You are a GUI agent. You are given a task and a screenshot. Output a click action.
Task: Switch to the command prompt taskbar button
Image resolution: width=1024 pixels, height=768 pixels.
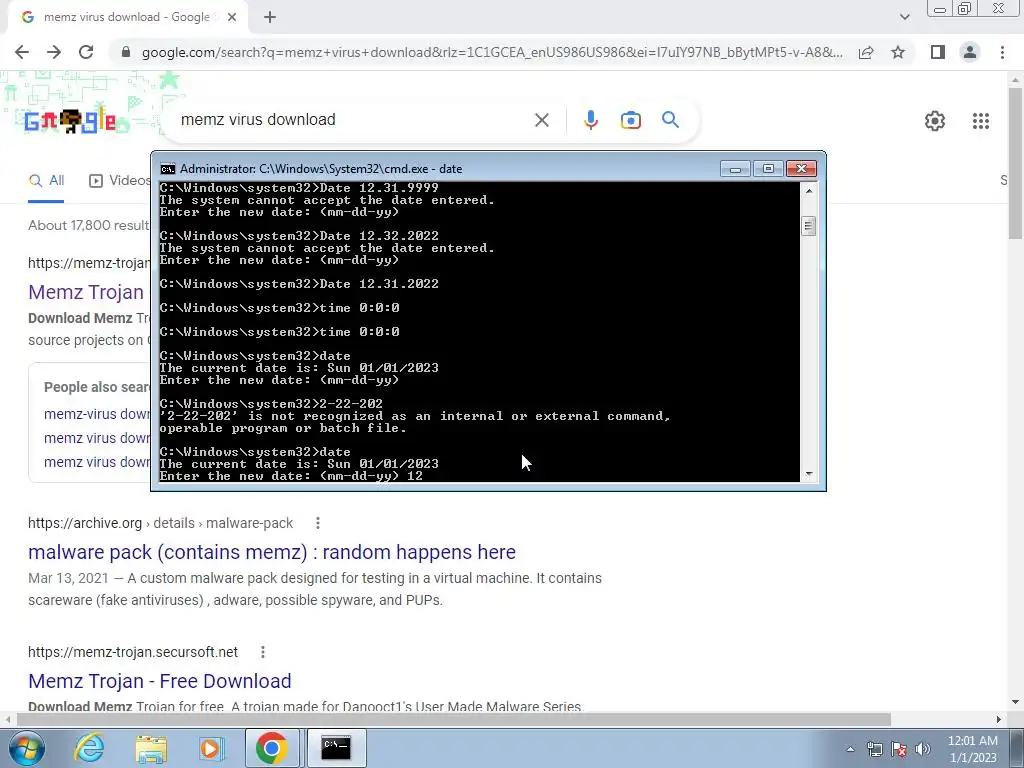point(336,748)
